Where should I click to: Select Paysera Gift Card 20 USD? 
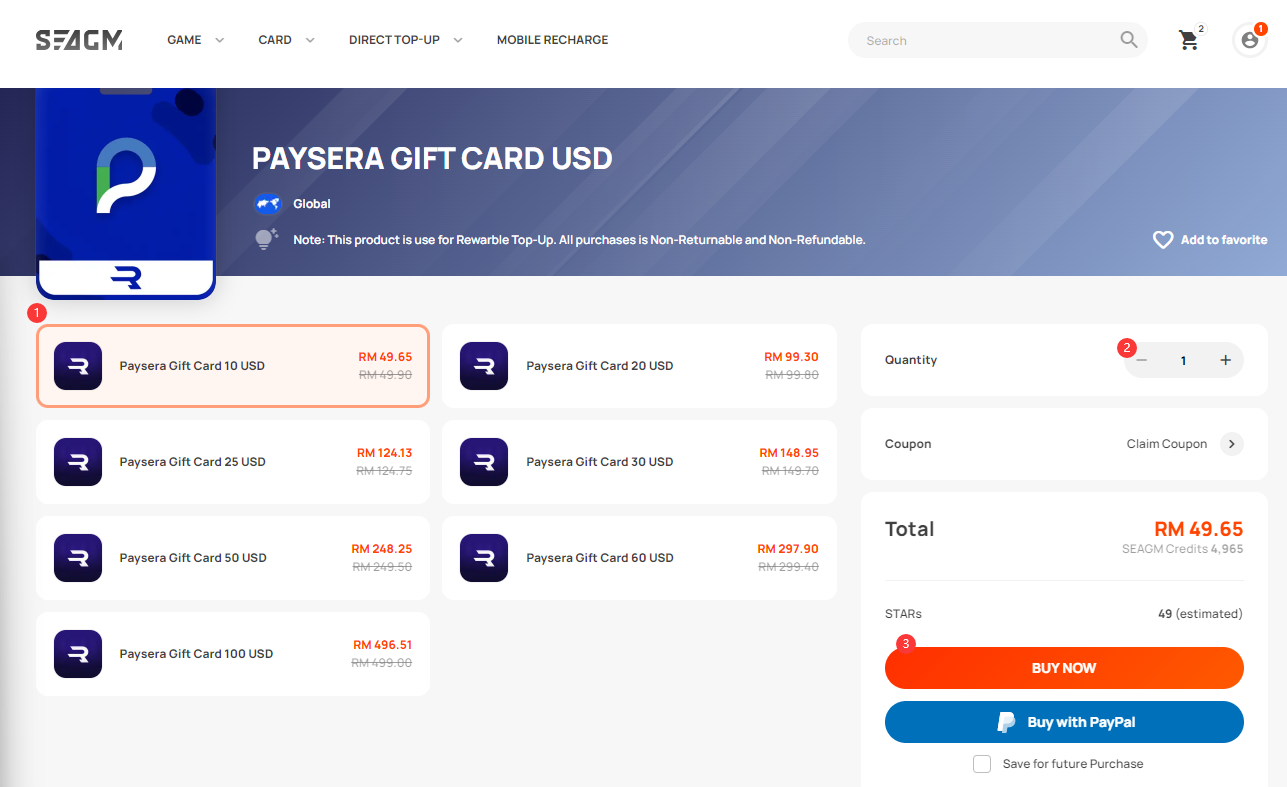click(639, 366)
